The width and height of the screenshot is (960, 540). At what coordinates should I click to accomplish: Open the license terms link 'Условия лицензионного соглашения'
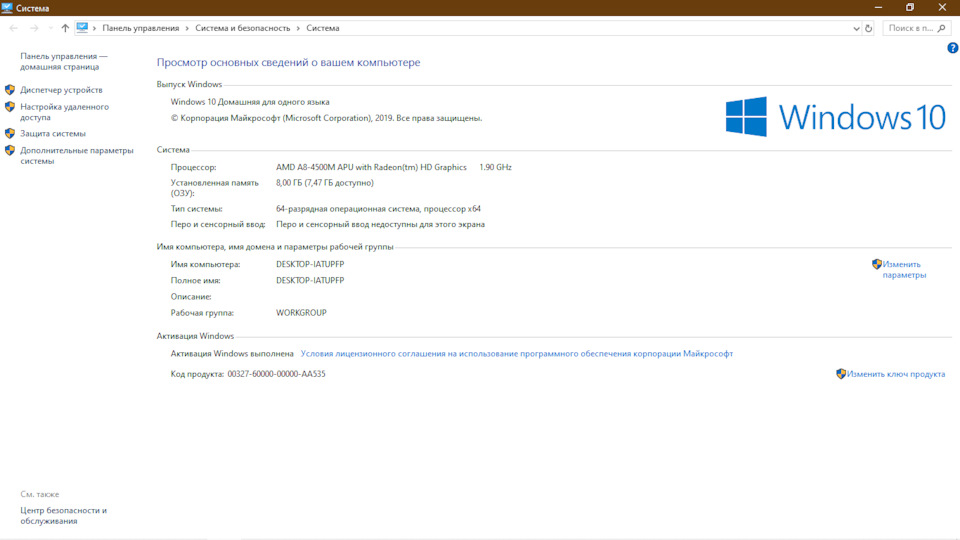point(517,354)
